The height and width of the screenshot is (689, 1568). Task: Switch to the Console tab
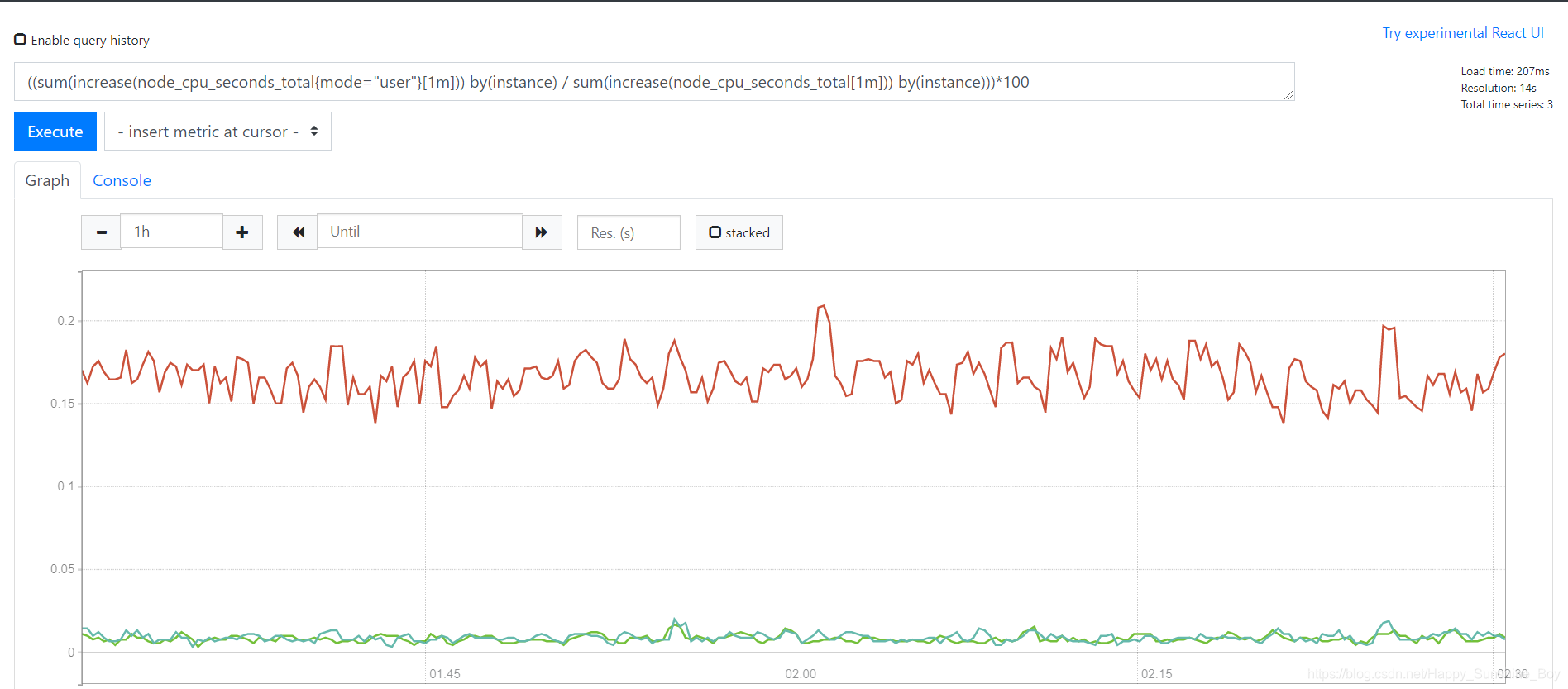(x=122, y=180)
